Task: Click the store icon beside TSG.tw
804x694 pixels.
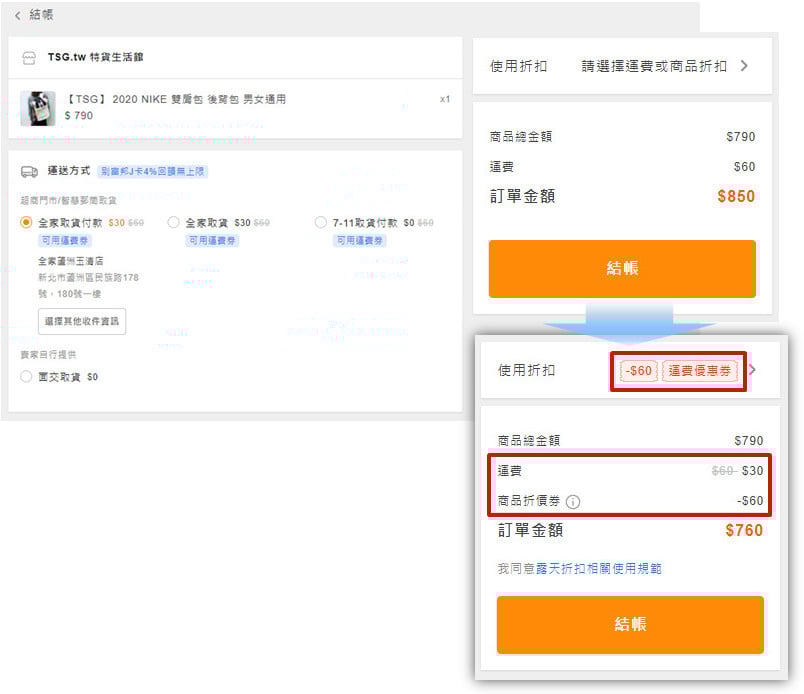Action: (x=29, y=58)
